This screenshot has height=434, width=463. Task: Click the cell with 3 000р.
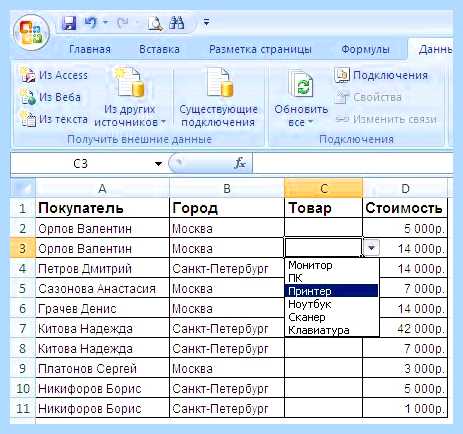click(405, 368)
